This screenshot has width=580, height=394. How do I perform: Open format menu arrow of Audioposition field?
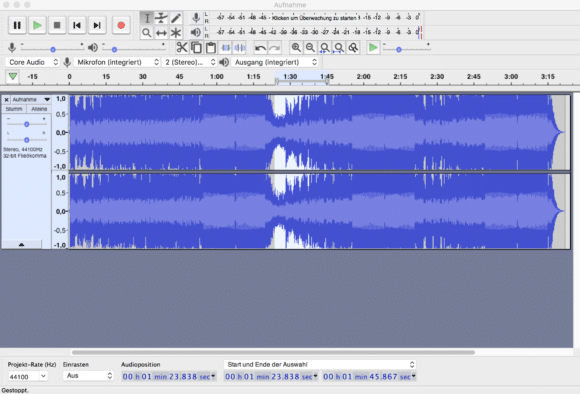(x=213, y=376)
